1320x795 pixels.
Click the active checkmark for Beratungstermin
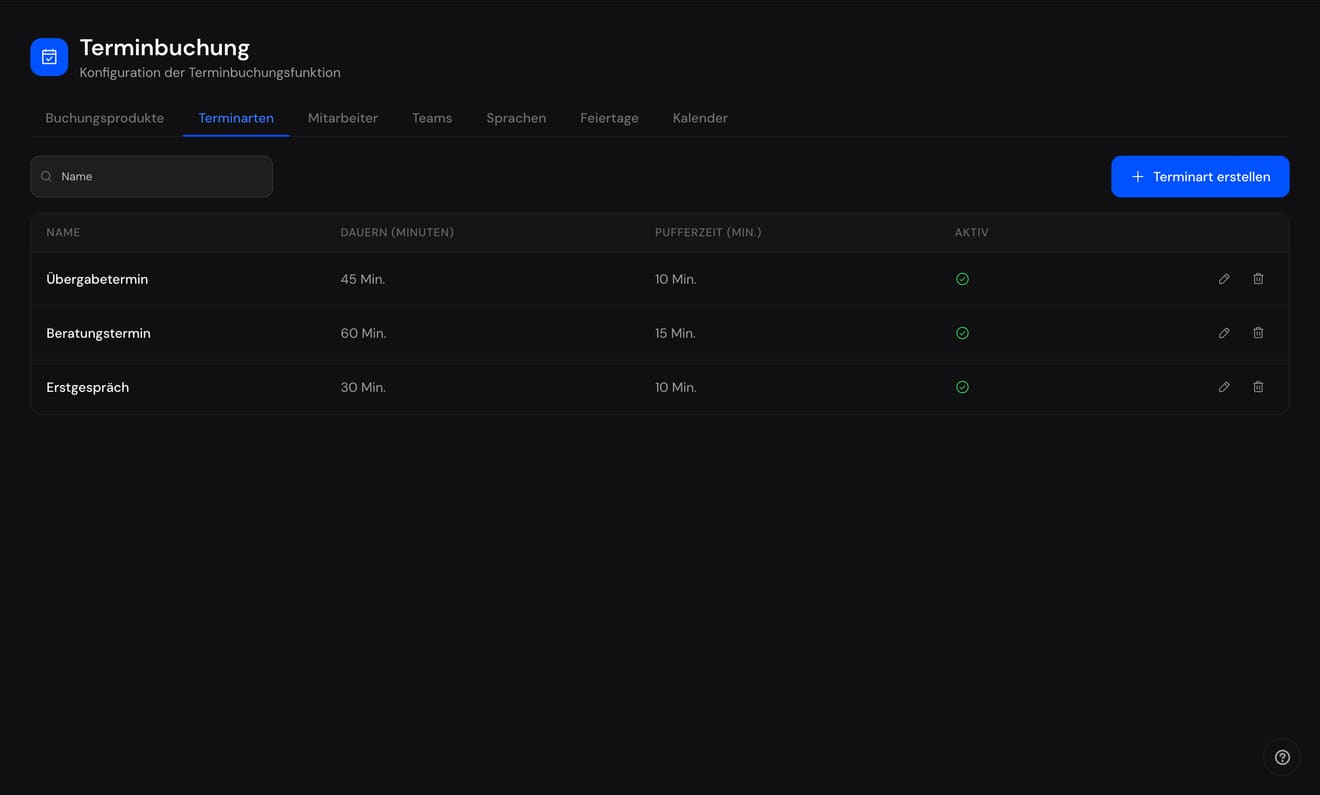[962, 333]
